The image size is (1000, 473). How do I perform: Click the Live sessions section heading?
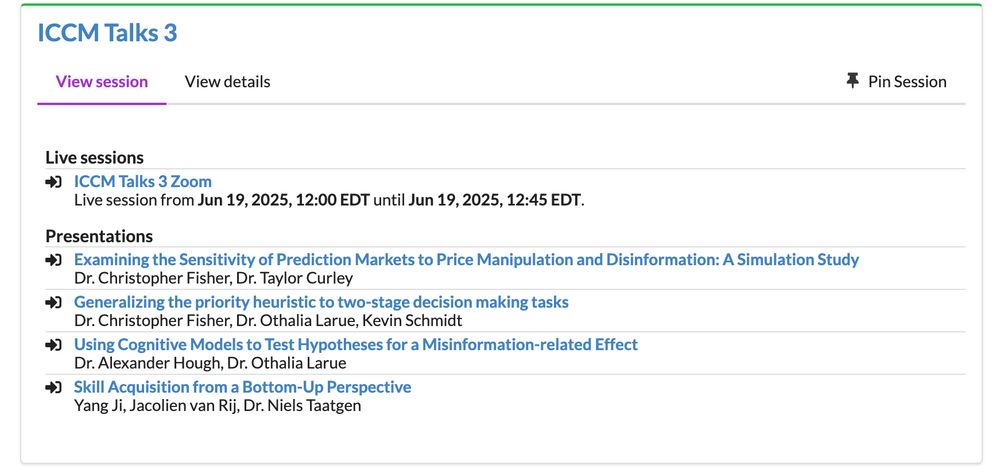(x=94, y=157)
